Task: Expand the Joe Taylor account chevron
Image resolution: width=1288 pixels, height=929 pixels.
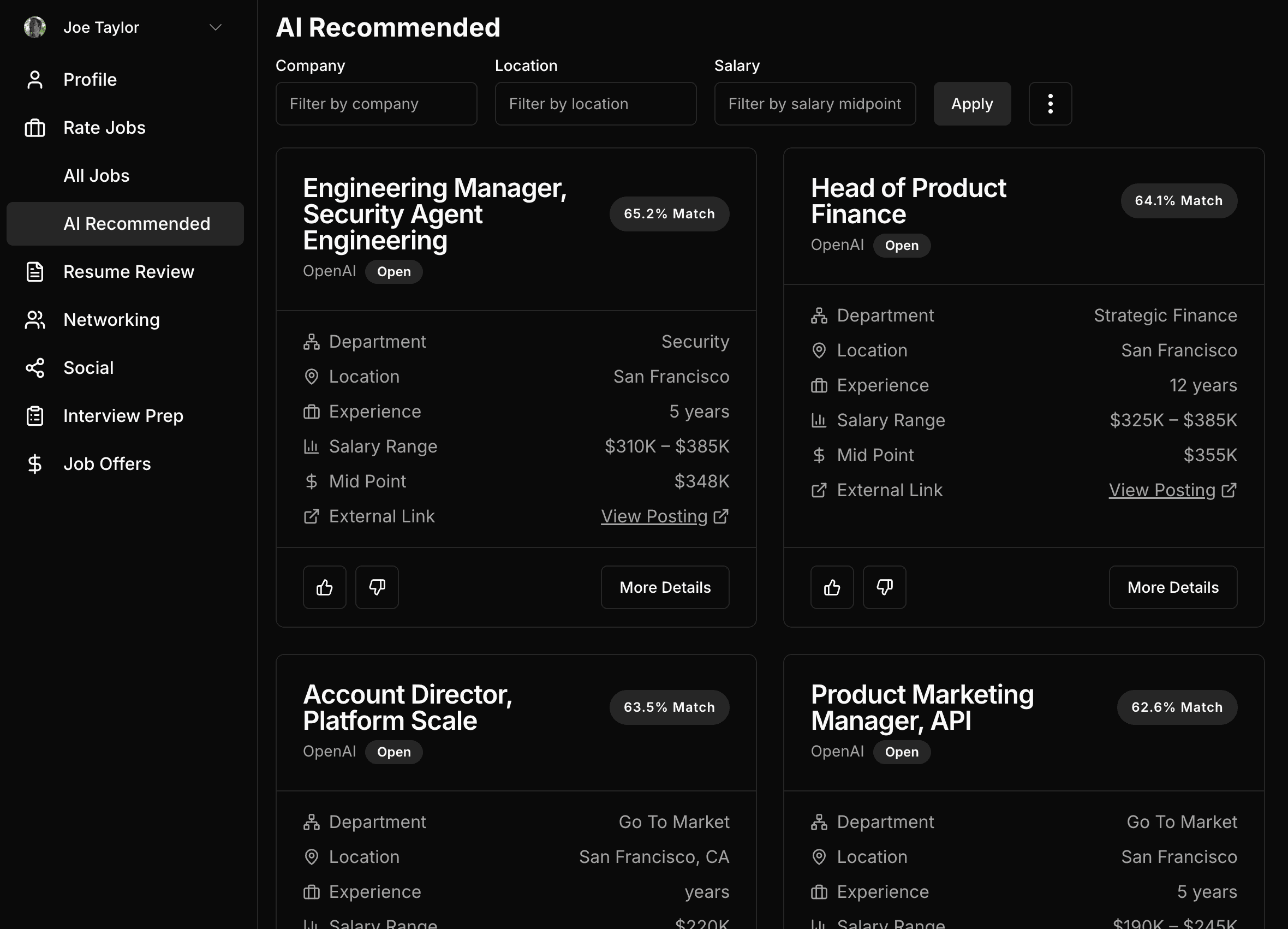Action: pos(215,27)
